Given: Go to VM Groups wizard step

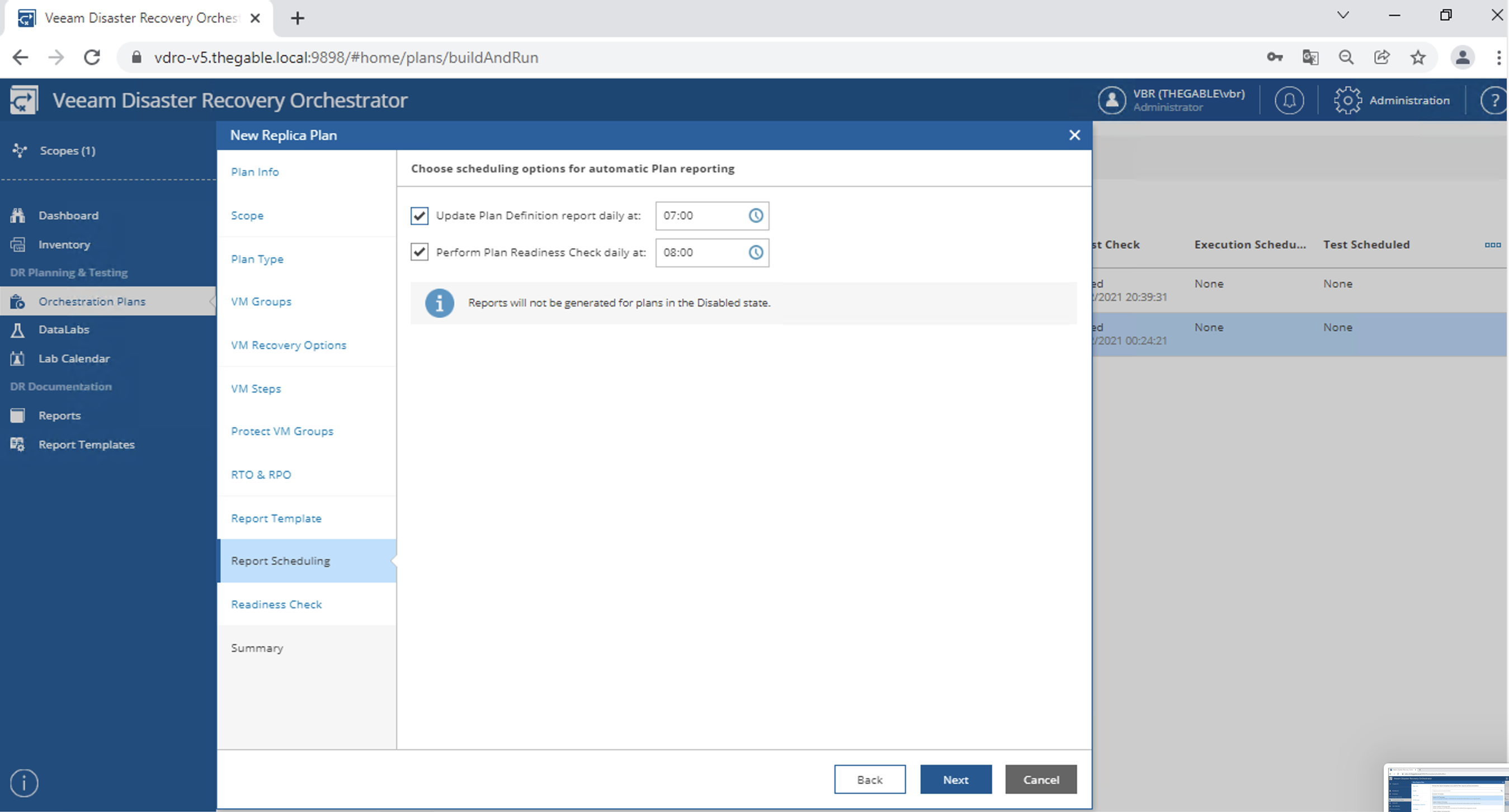Looking at the screenshot, I should pyautogui.click(x=261, y=302).
